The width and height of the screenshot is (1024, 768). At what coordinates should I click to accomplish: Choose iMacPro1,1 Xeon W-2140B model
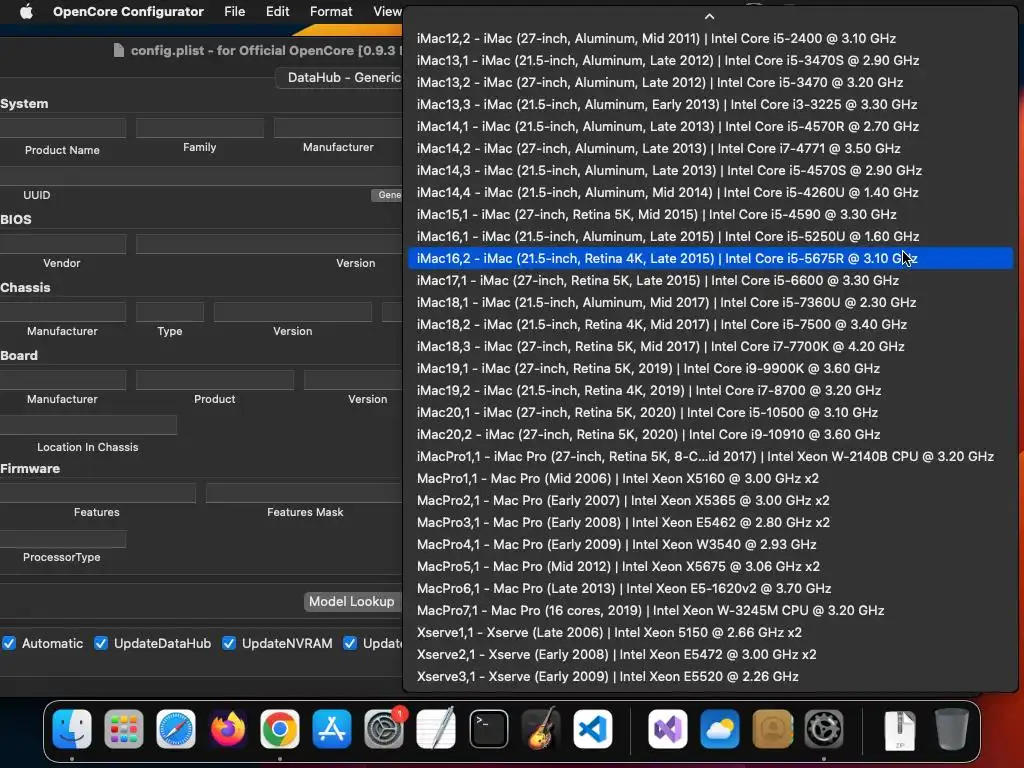710,456
